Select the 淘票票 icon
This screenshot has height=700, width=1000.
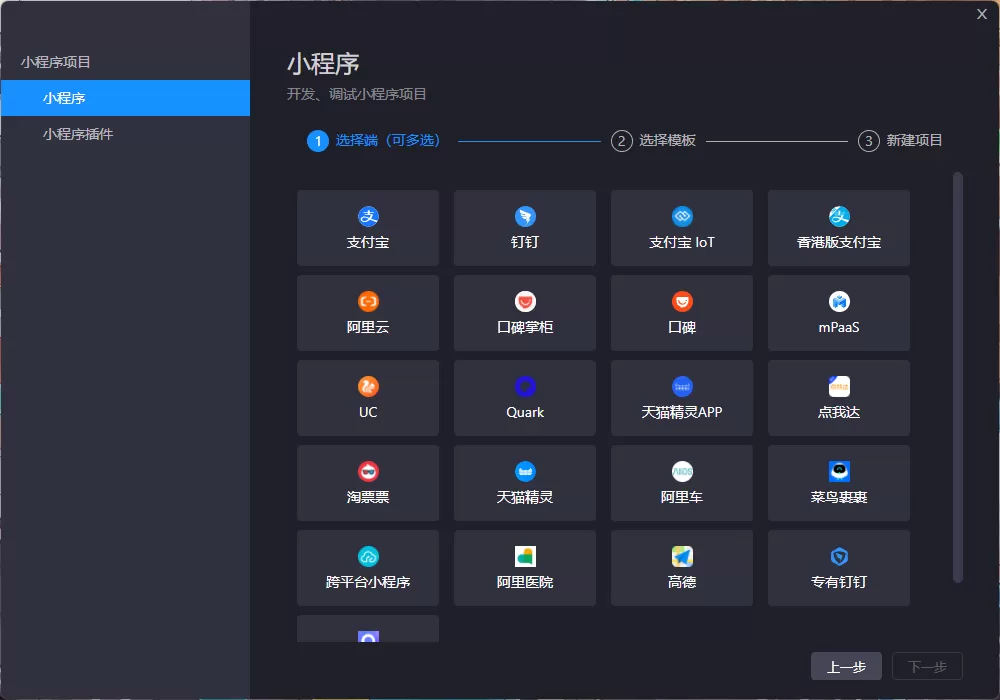pyautogui.click(x=367, y=482)
